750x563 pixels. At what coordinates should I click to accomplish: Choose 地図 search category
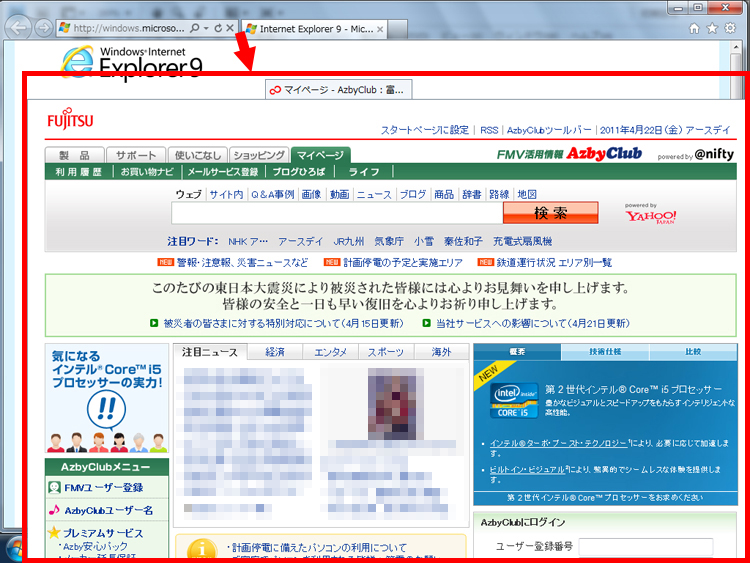pyautogui.click(x=527, y=194)
